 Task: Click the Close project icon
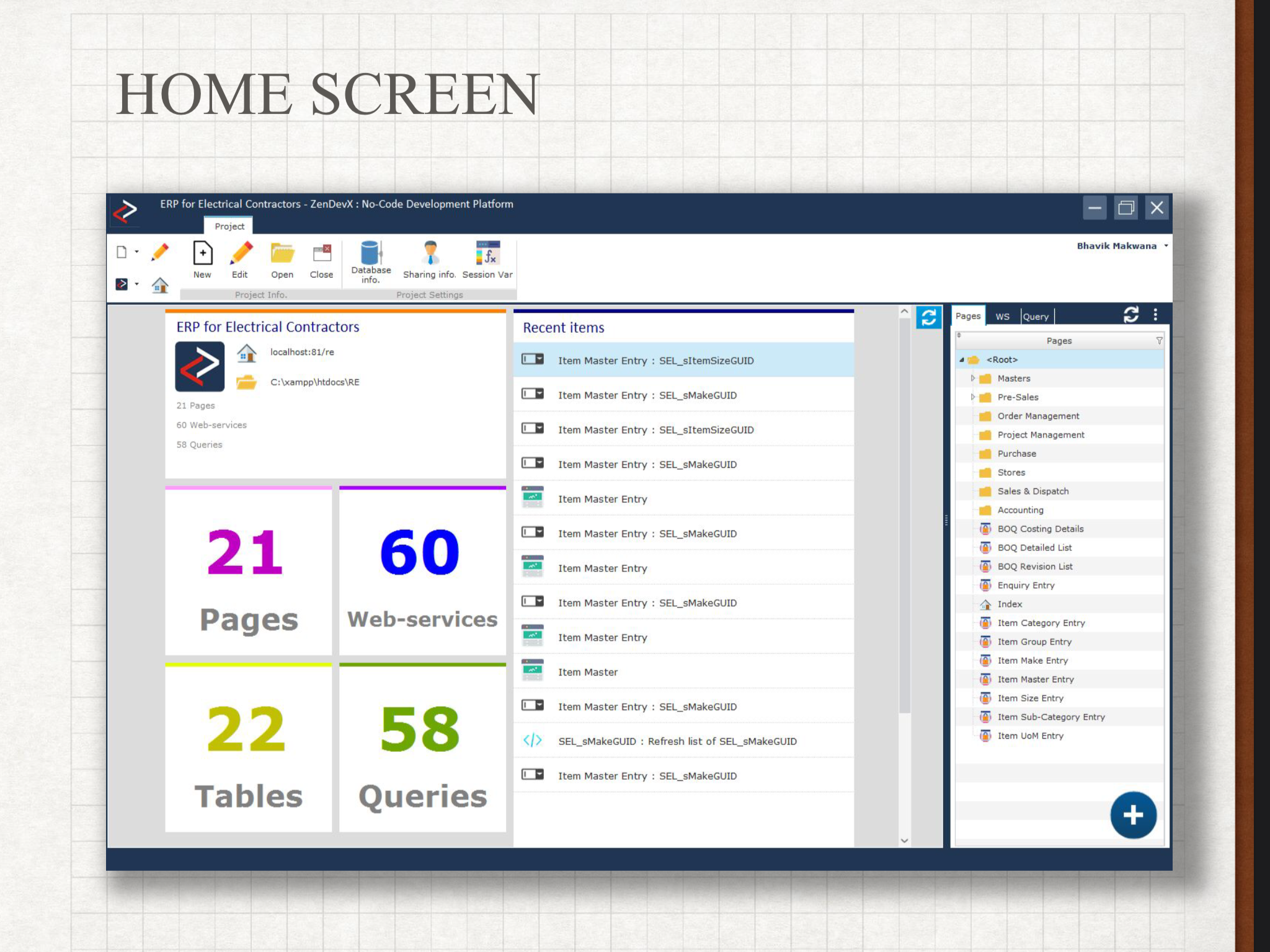coord(321,254)
